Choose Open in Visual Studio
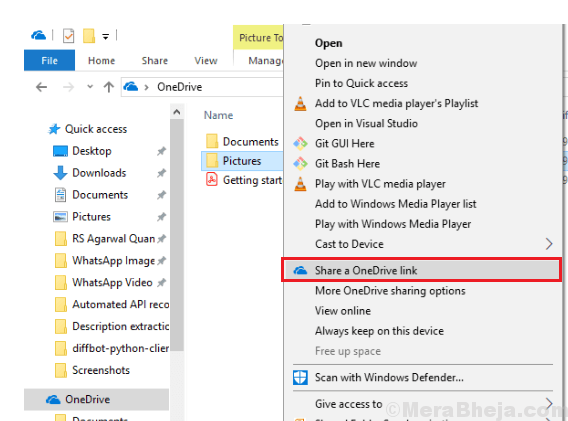 (x=366, y=124)
